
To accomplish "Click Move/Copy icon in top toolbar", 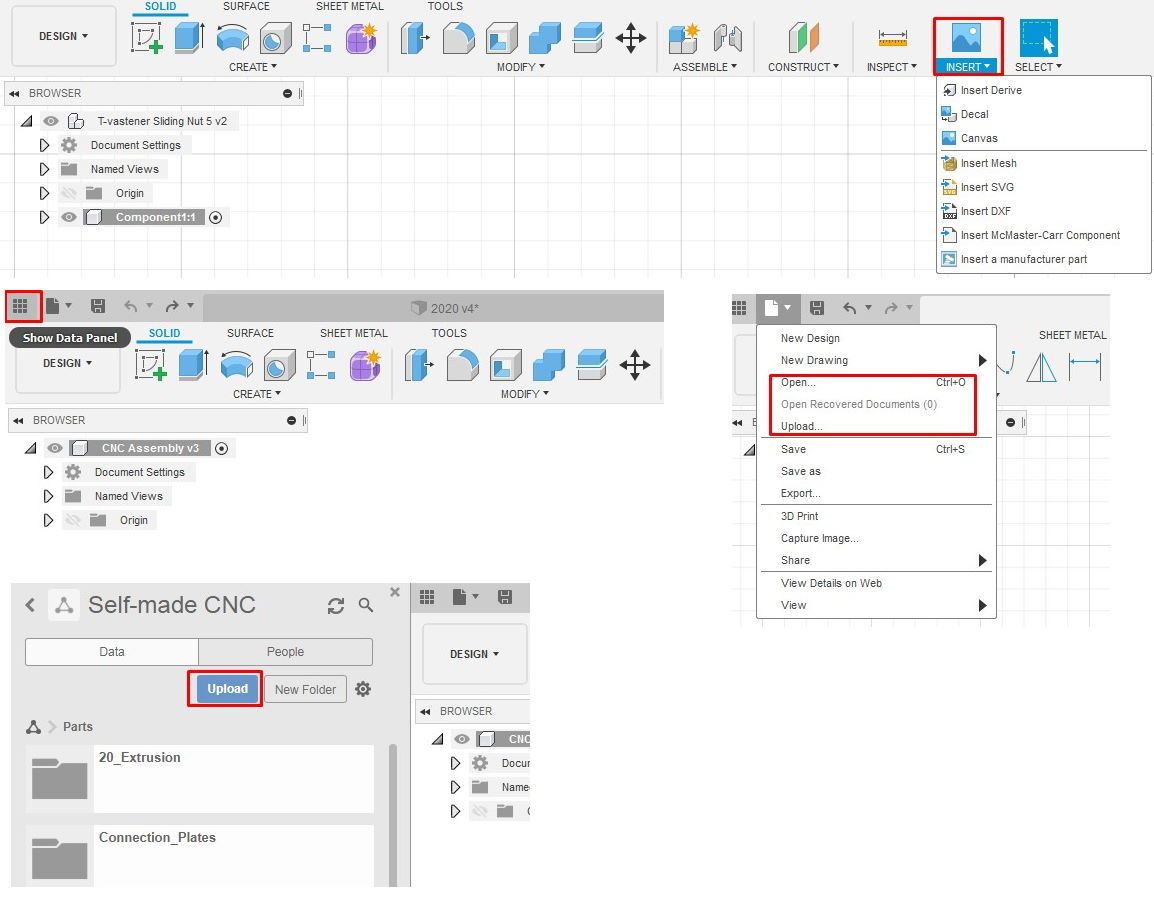I will point(631,38).
